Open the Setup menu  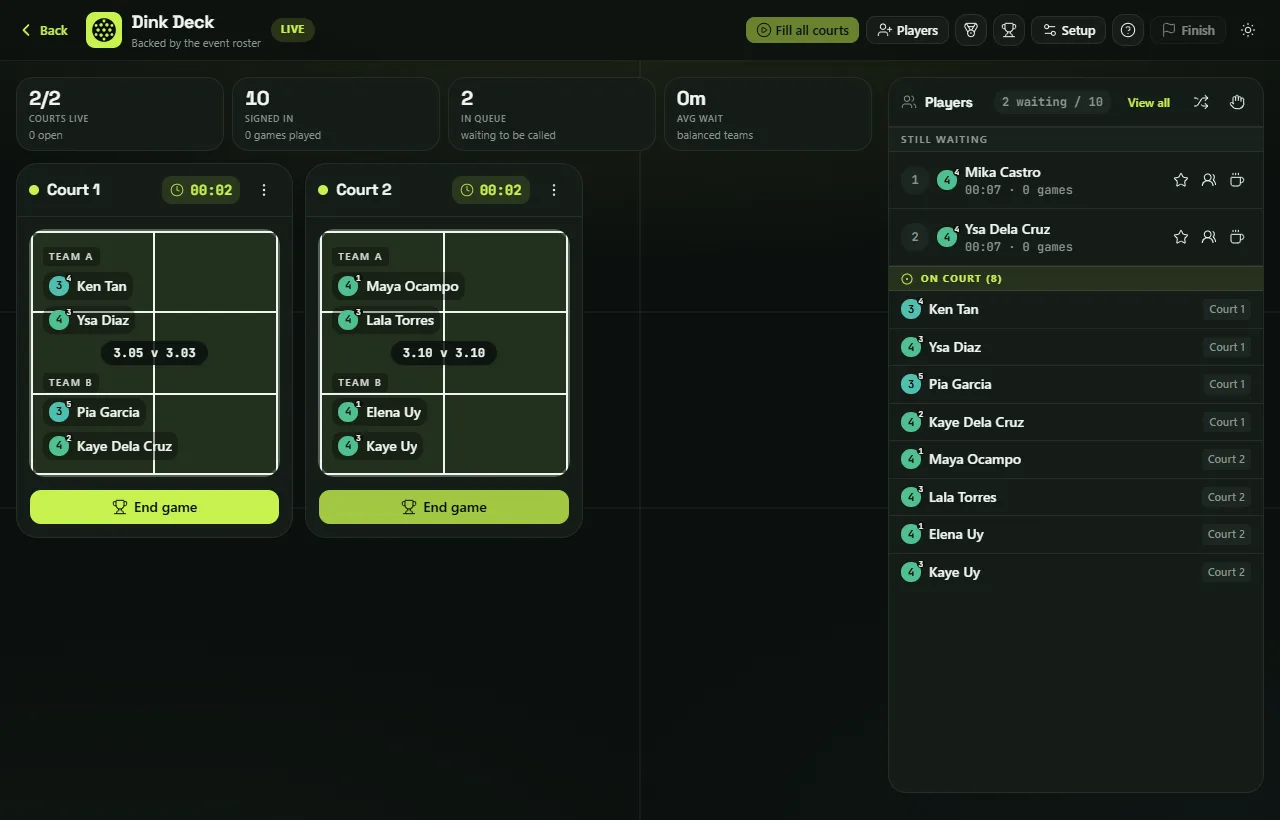point(1068,30)
